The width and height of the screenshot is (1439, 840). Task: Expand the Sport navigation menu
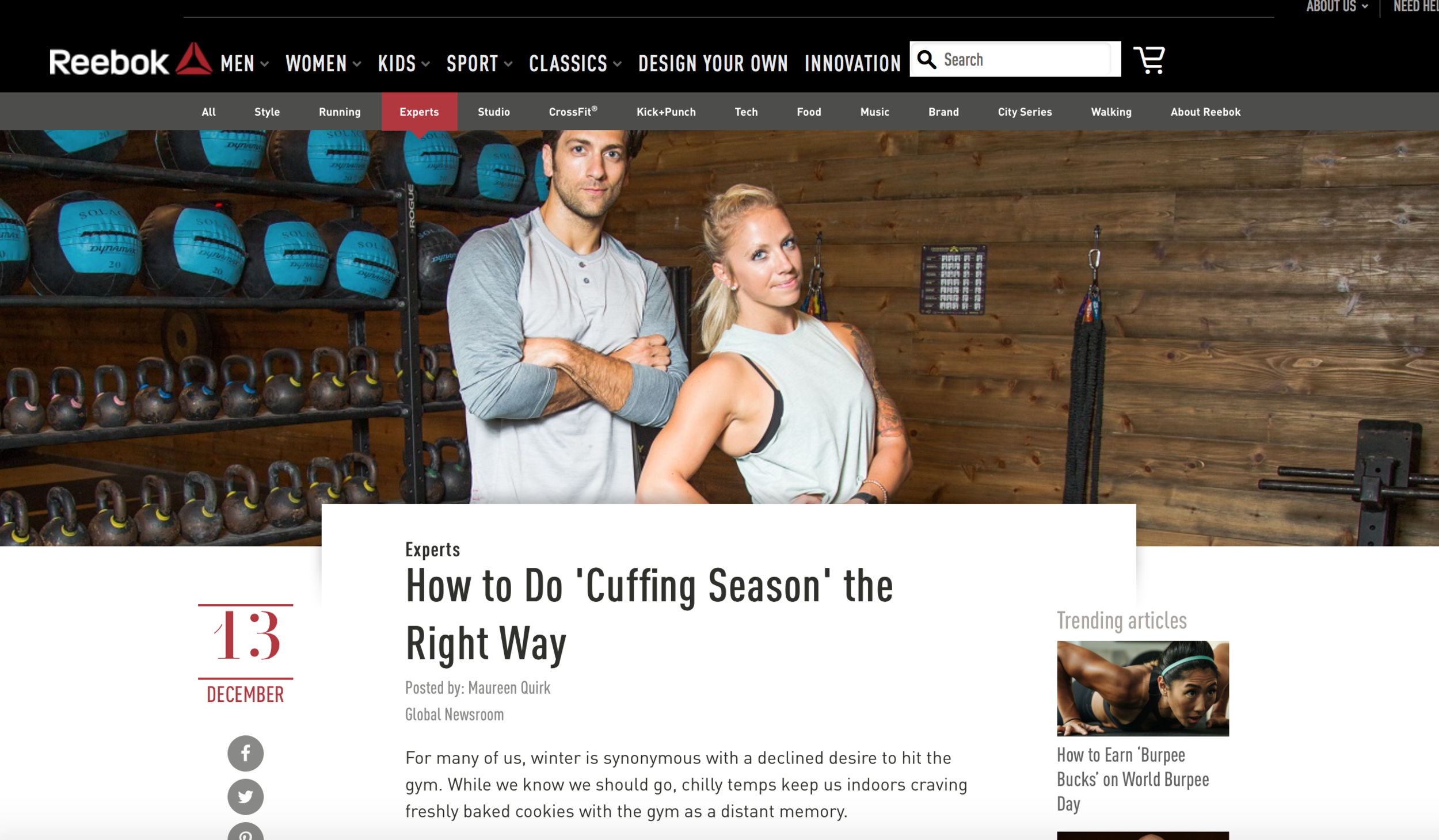click(x=479, y=63)
